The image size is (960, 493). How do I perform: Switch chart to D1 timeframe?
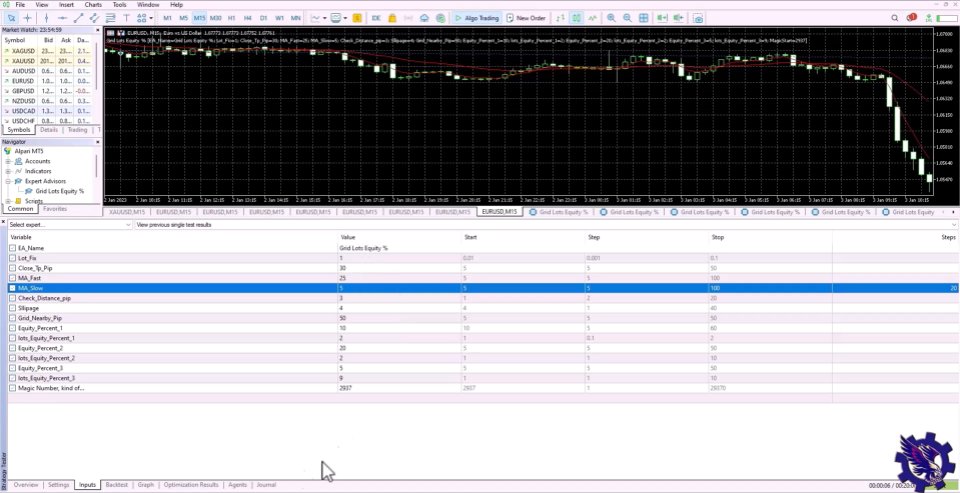263,18
